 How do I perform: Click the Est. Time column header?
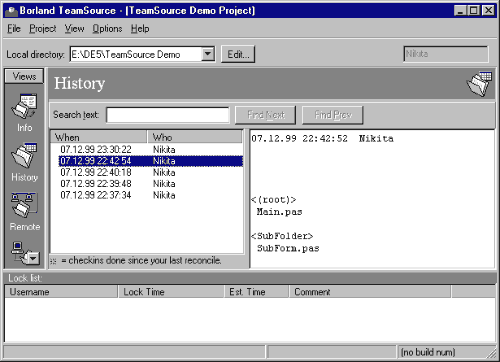256,292
